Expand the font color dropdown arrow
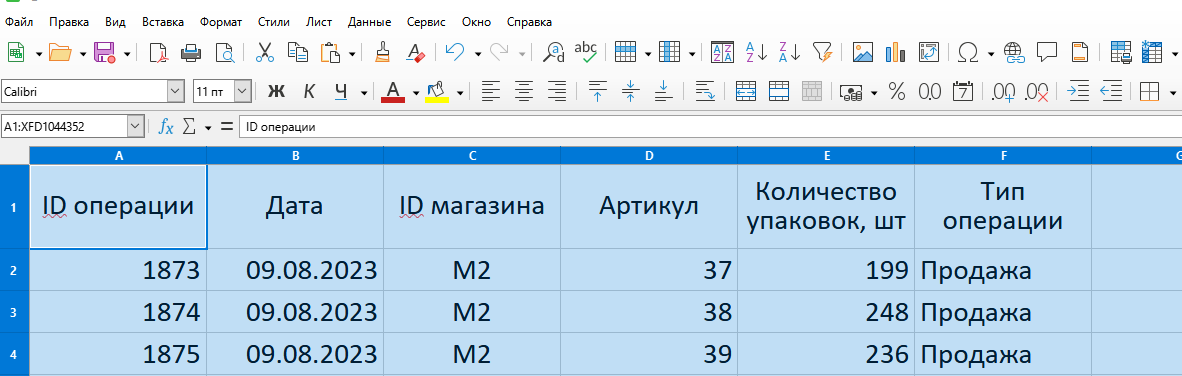The height and width of the screenshot is (376, 1182). point(415,93)
